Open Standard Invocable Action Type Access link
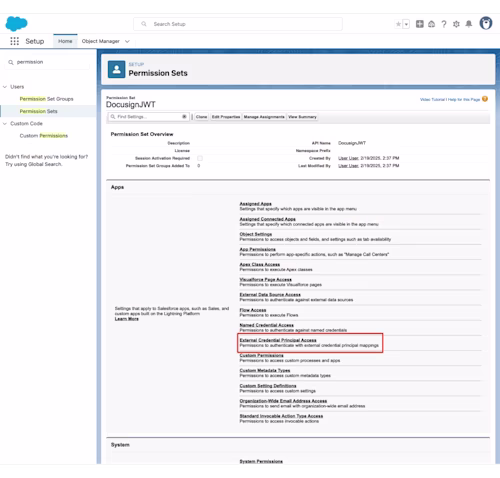This screenshot has height=478, width=500. tap(281, 416)
